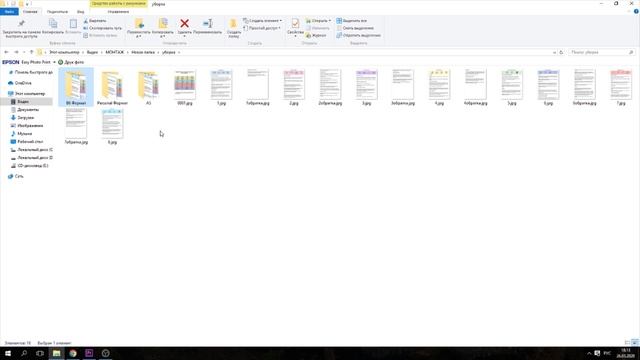
Task: Click Copy path (Скопировать путь)
Action: point(102,28)
